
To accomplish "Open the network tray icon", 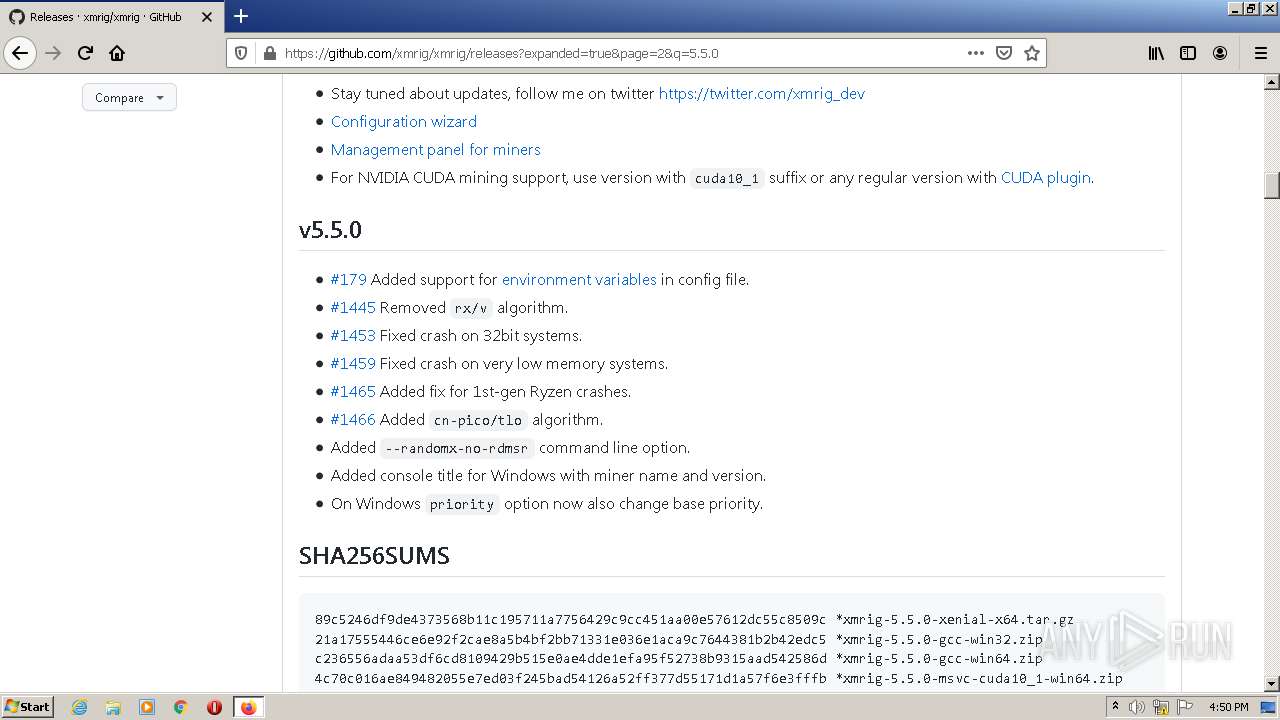I will (1161, 707).
